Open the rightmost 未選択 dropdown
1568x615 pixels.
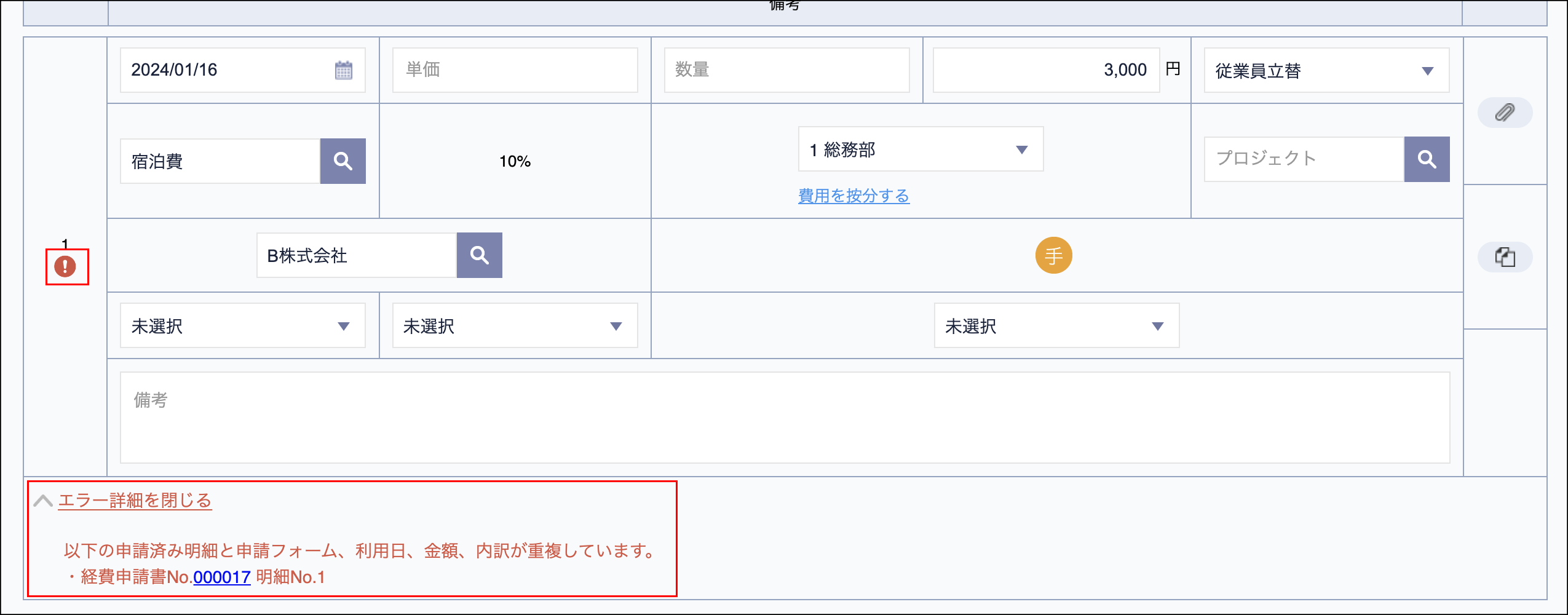pos(1056,325)
